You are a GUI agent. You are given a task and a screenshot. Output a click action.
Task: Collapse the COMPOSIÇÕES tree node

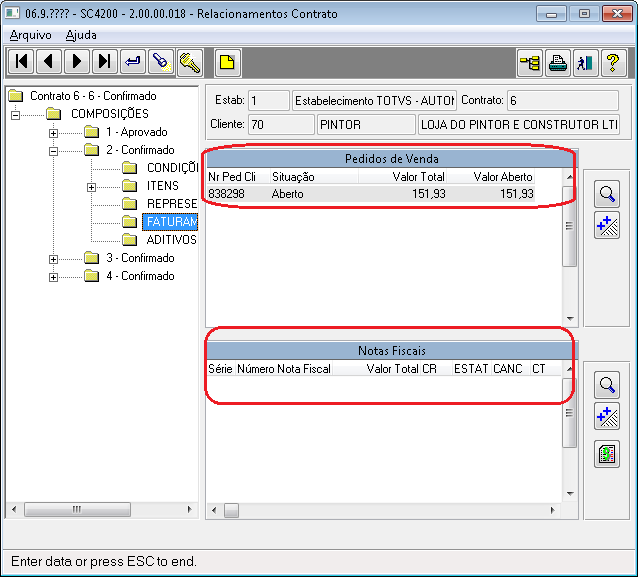tap(15, 115)
